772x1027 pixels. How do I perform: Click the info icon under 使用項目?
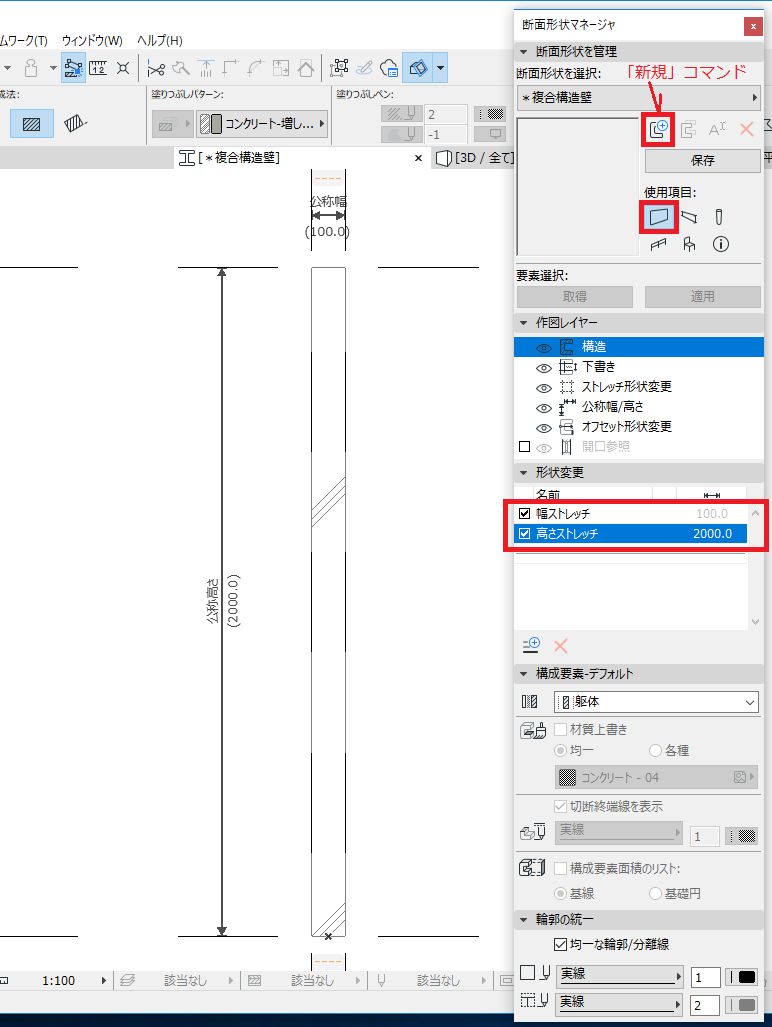719,244
